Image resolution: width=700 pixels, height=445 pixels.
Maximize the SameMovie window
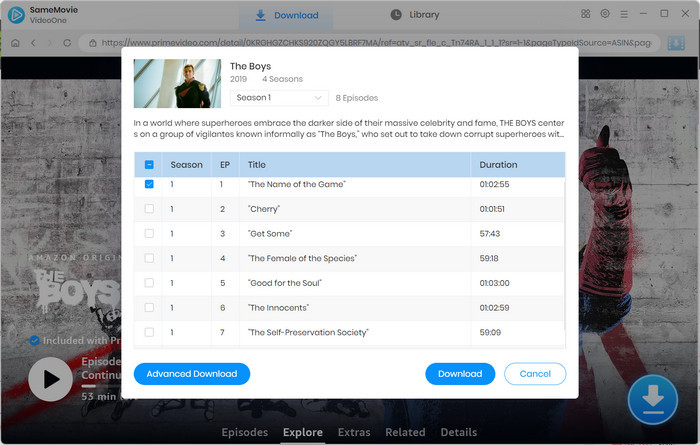coord(664,14)
